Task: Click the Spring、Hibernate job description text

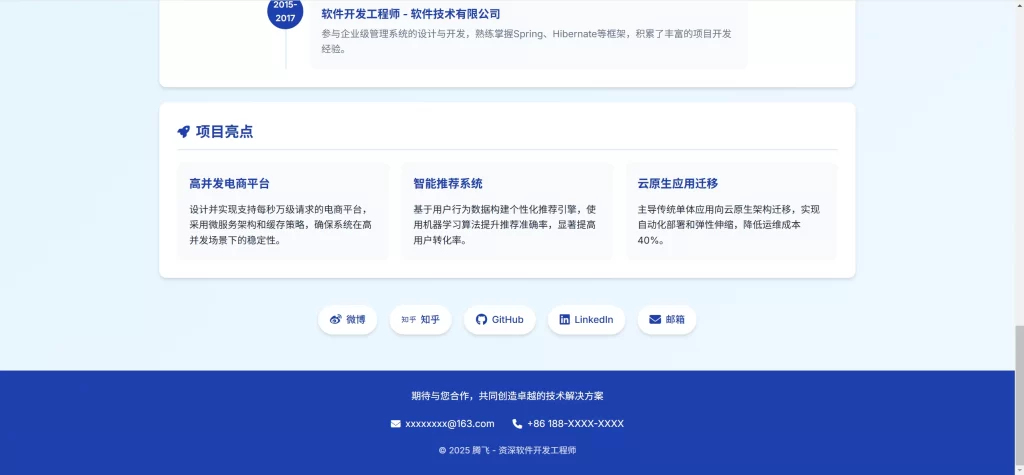Action: (526, 41)
